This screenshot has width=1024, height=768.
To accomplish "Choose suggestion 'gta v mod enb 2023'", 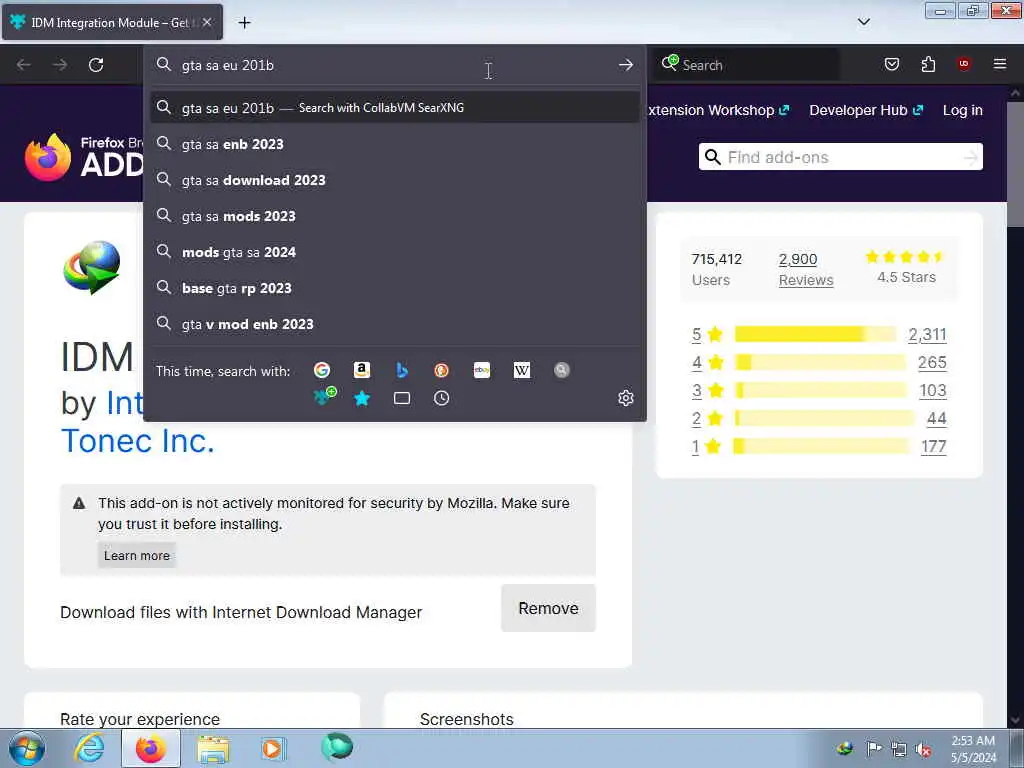I will [394, 323].
